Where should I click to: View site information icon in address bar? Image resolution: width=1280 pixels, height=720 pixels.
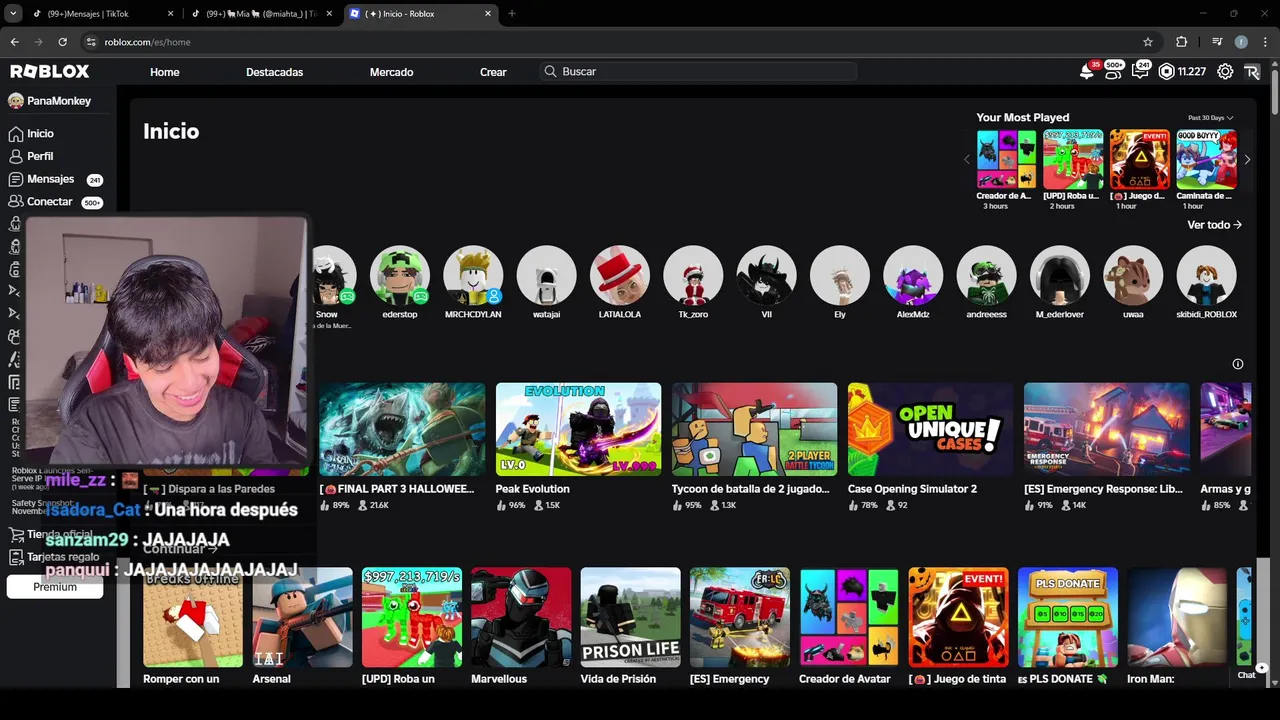tap(91, 42)
